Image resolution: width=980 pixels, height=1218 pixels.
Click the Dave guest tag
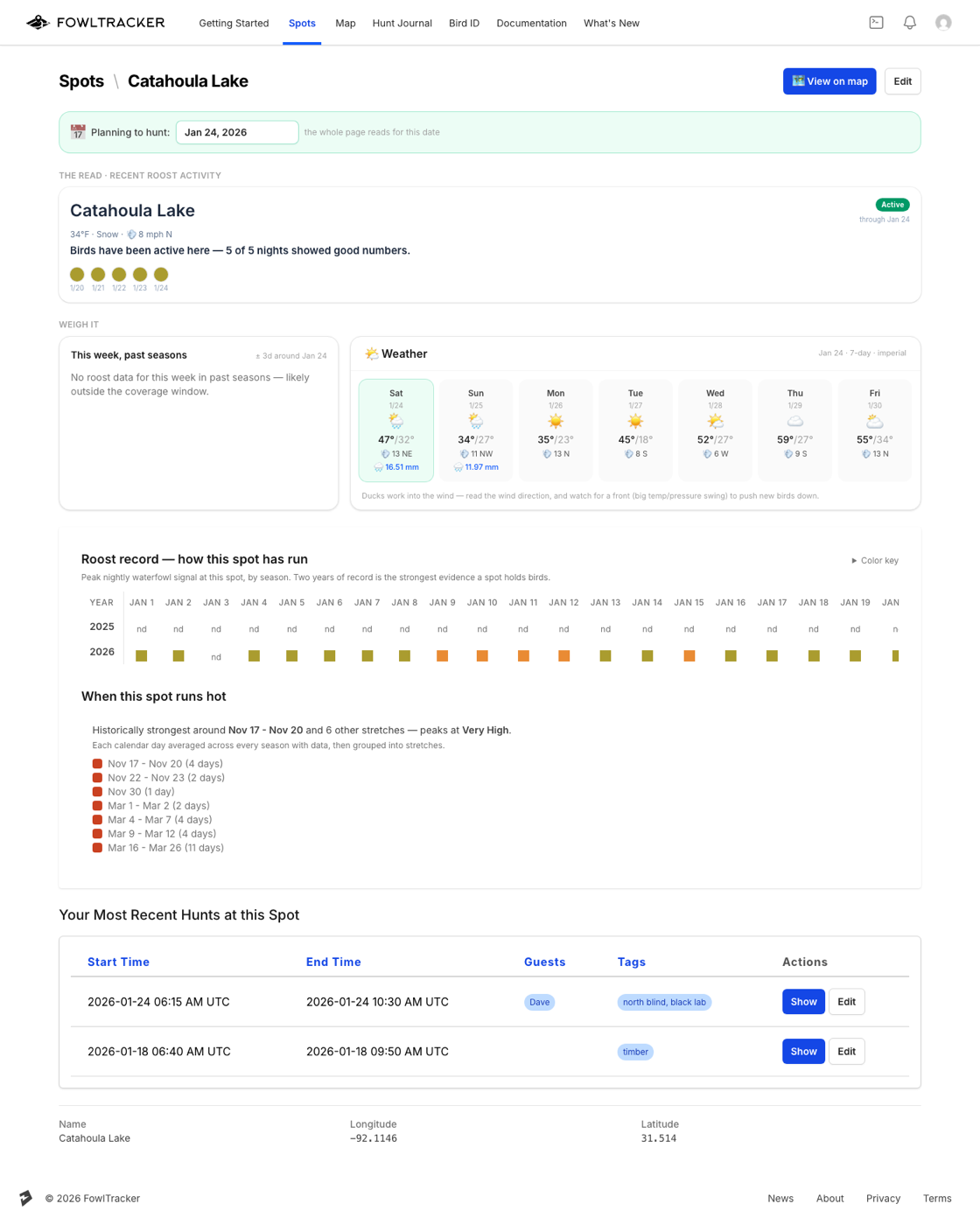[540, 1002]
